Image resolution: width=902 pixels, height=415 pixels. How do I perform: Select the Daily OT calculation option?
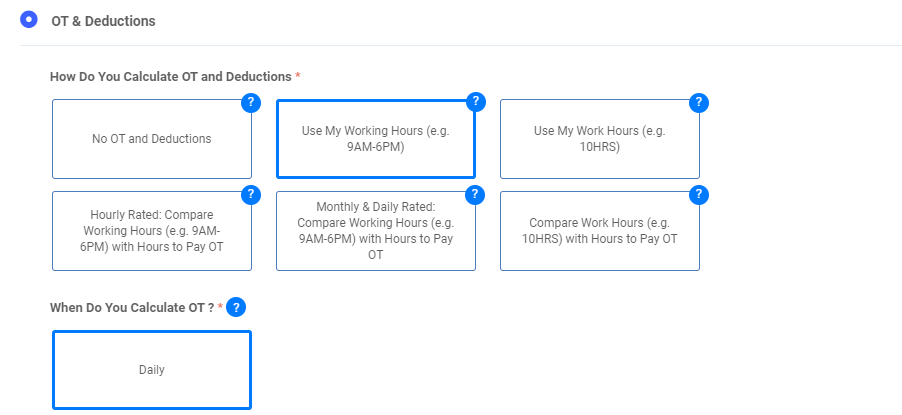point(151,370)
